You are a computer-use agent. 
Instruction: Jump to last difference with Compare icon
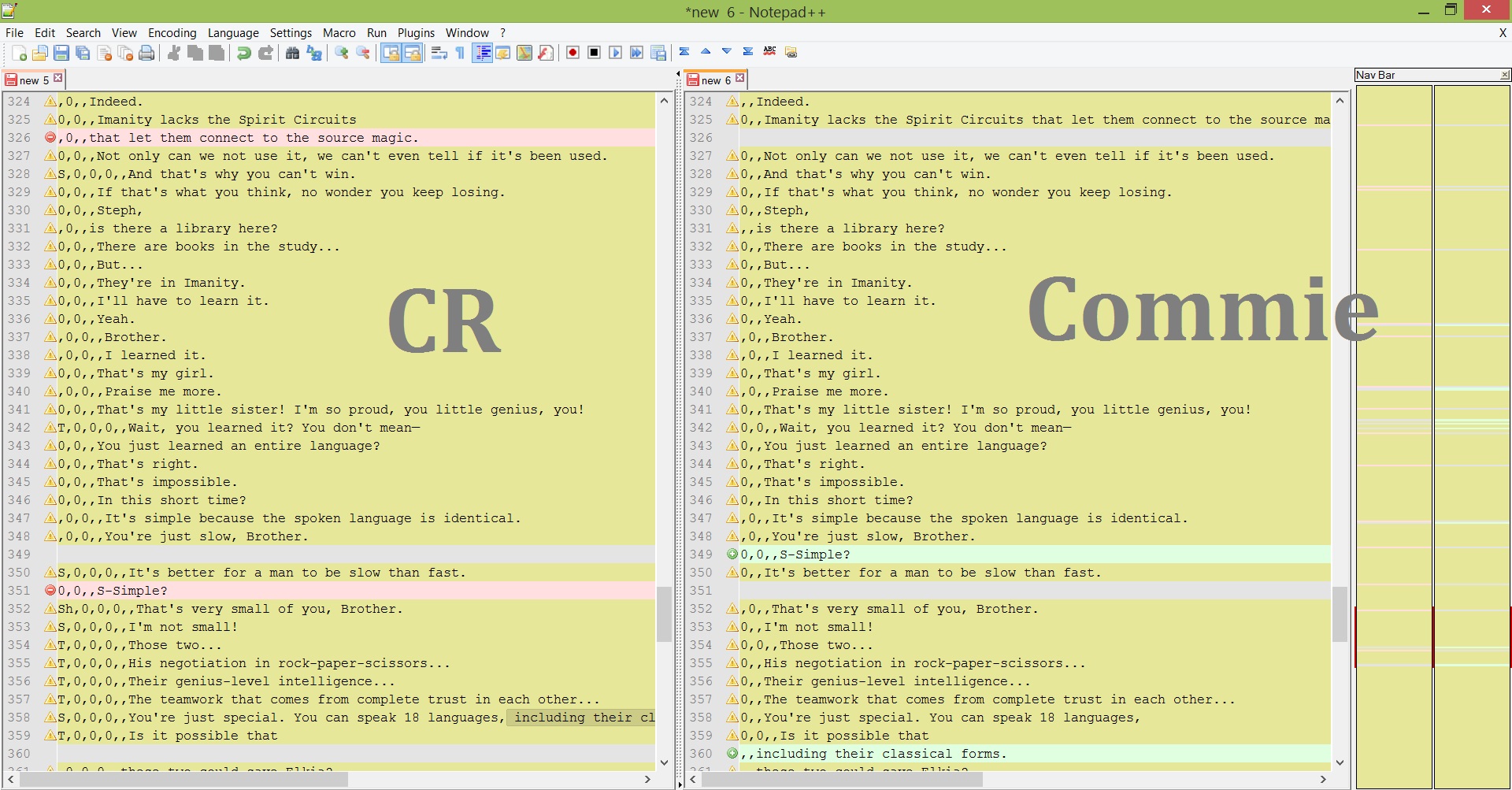click(x=748, y=52)
